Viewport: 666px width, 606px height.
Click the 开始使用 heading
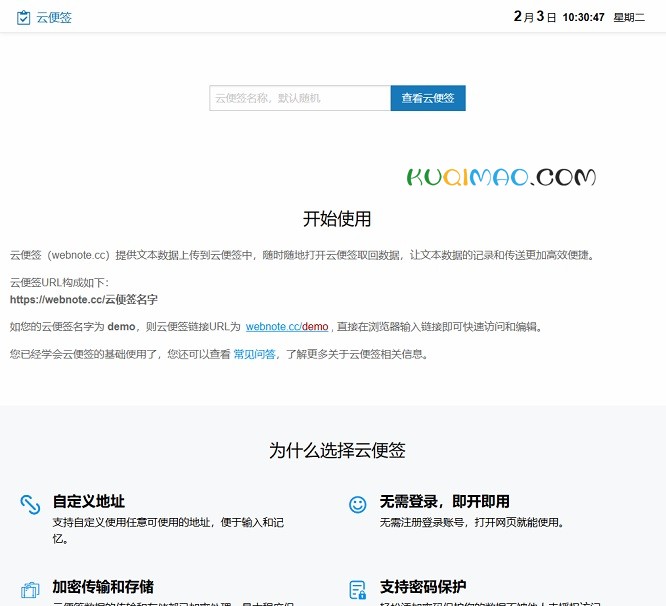tap(337, 219)
